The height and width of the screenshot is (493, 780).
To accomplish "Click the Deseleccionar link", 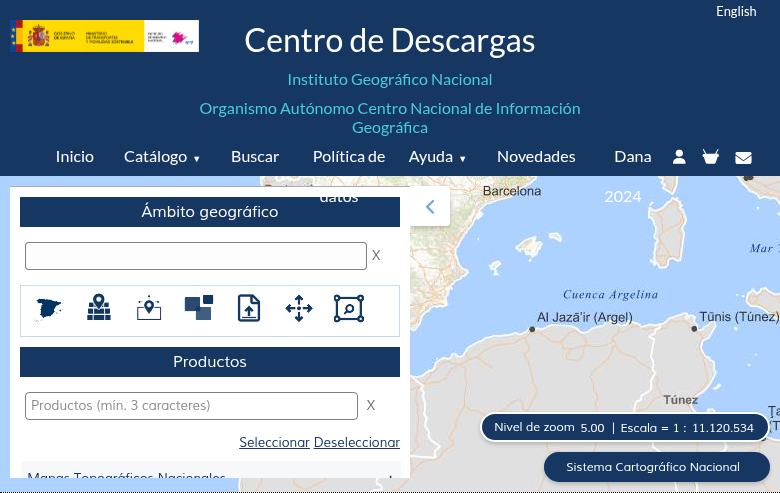I will coord(357,442).
